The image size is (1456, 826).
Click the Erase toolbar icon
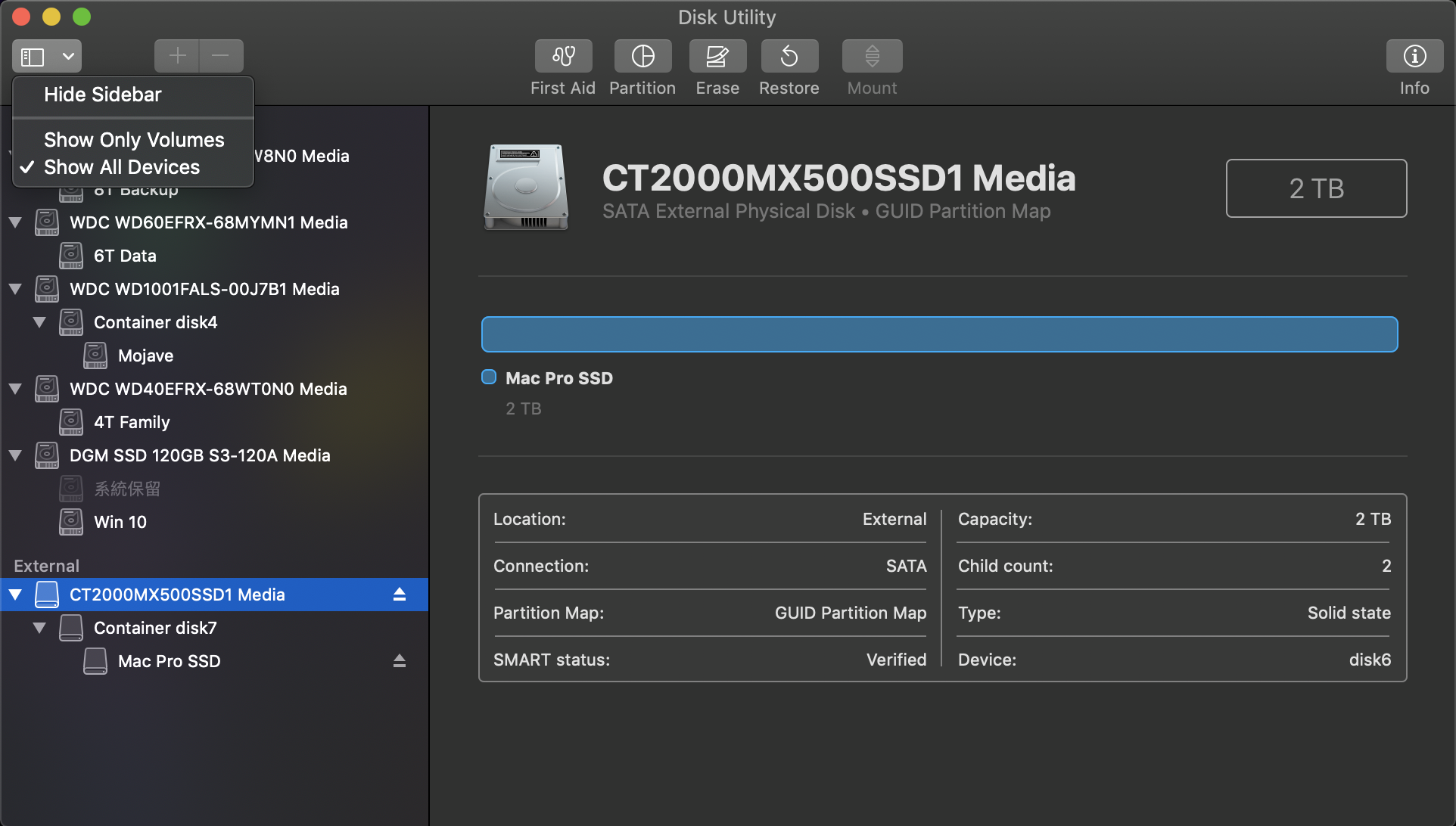tap(717, 56)
